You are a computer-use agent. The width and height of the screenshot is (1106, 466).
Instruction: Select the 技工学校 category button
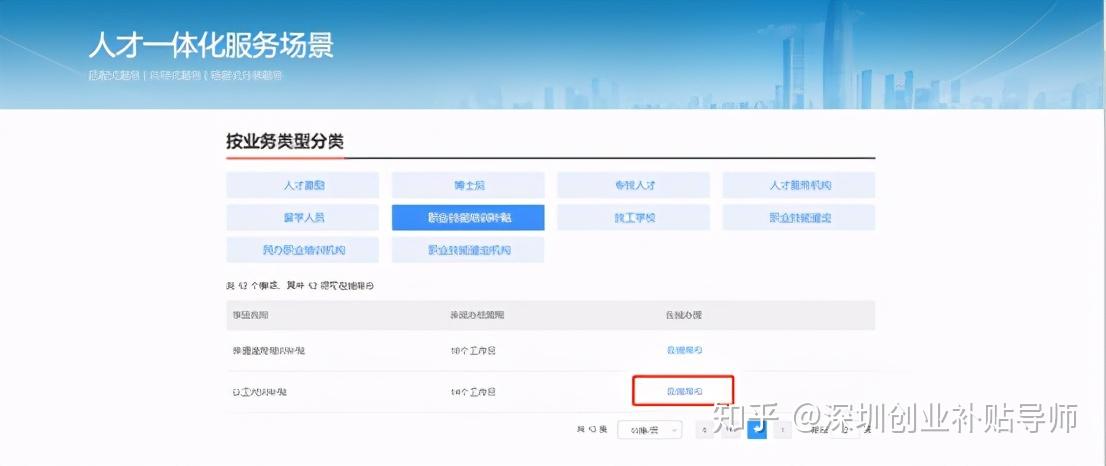(x=633, y=218)
